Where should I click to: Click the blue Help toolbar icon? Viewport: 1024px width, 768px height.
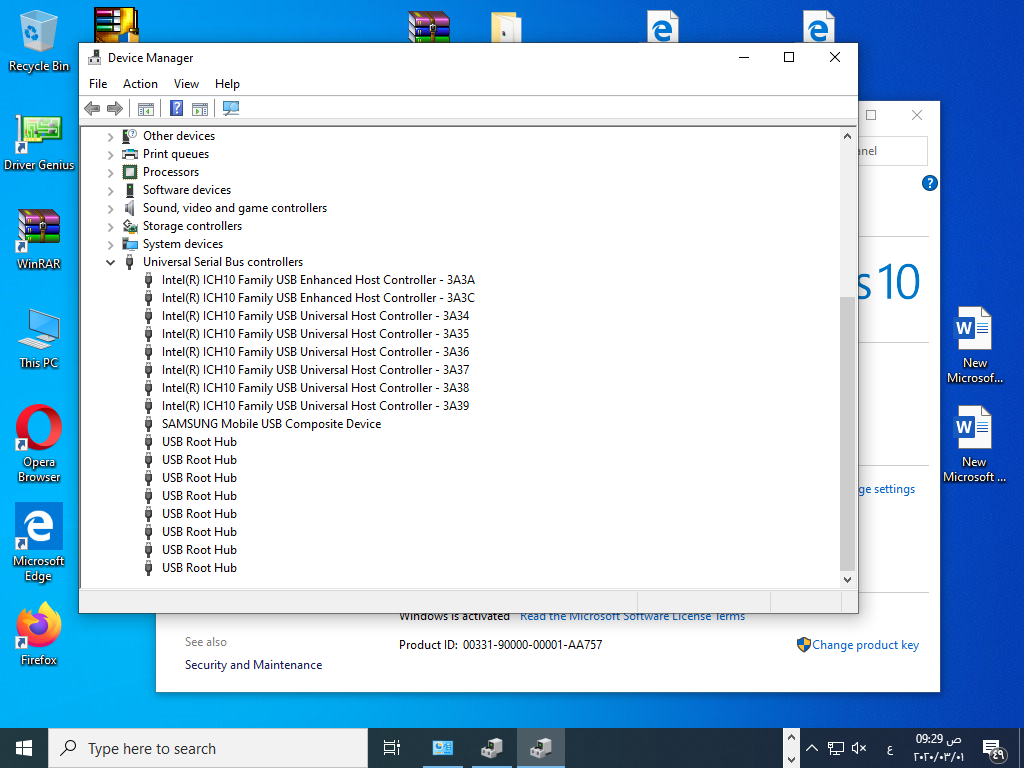pyautogui.click(x=176, y=108)
